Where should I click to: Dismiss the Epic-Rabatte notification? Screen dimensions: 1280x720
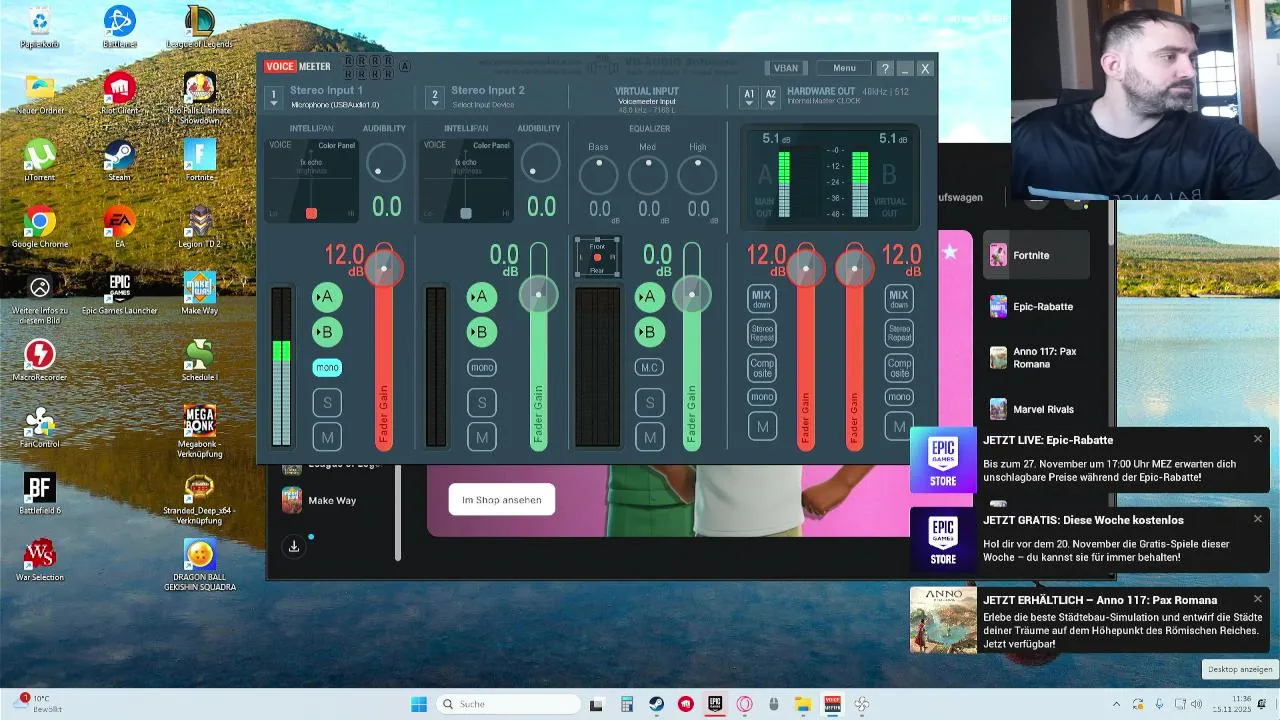click(1258, 439)
